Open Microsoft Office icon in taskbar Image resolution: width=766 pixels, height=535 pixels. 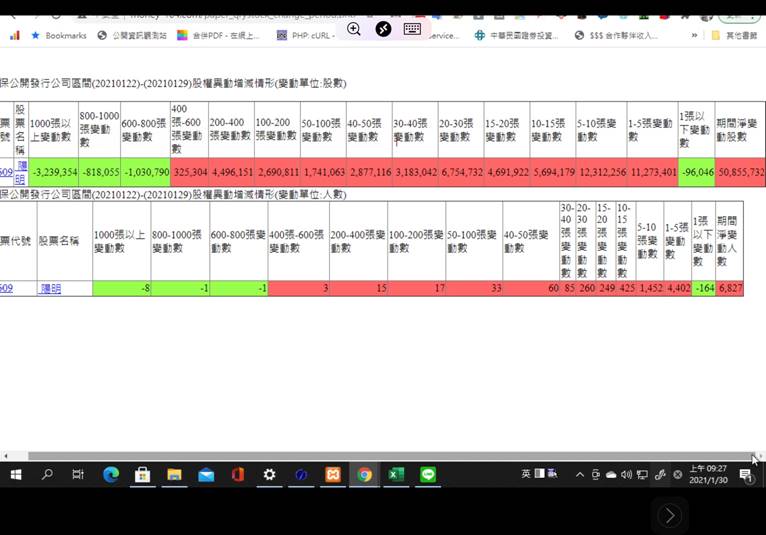tap(238, 475)
